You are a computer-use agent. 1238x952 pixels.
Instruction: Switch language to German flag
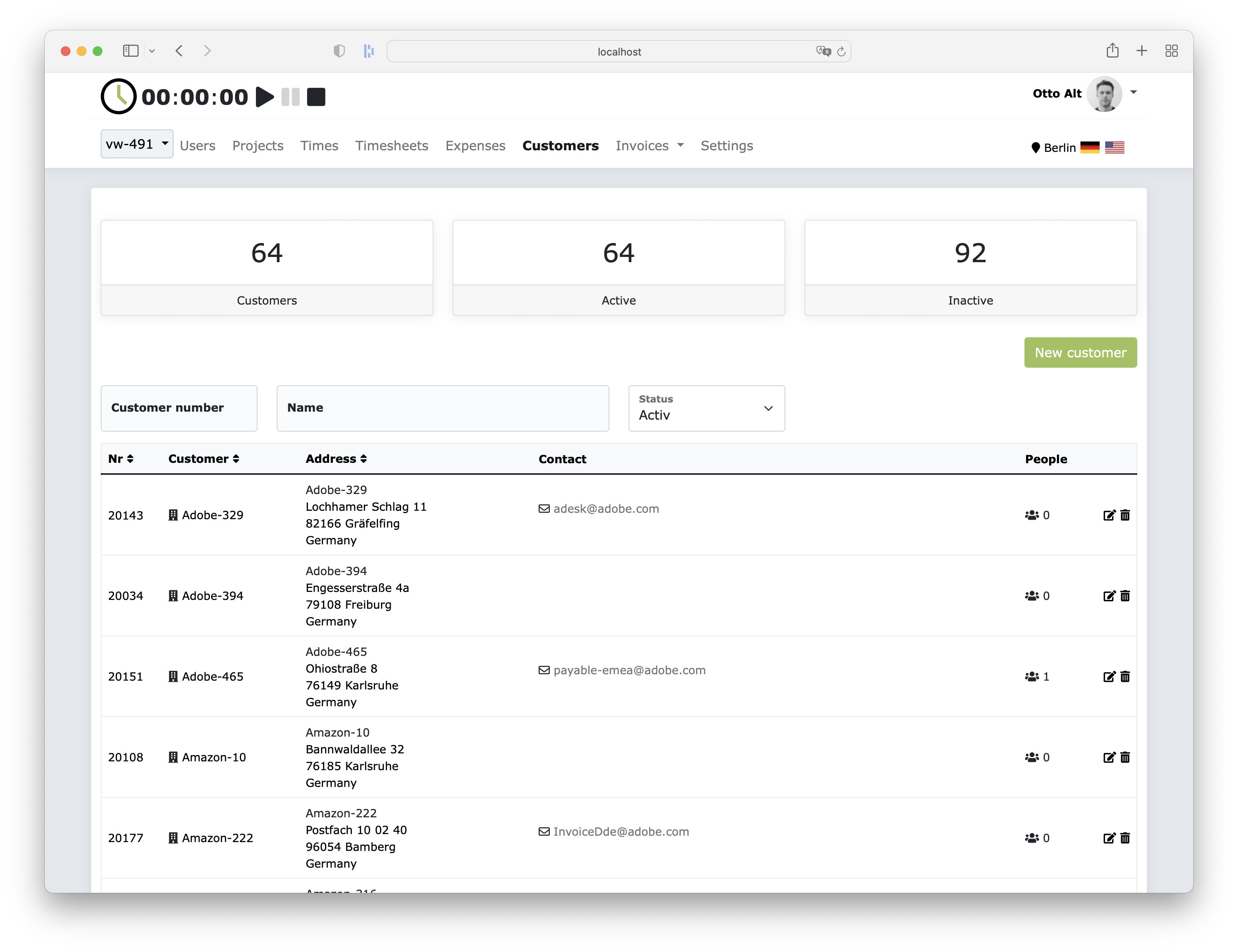1090,147
